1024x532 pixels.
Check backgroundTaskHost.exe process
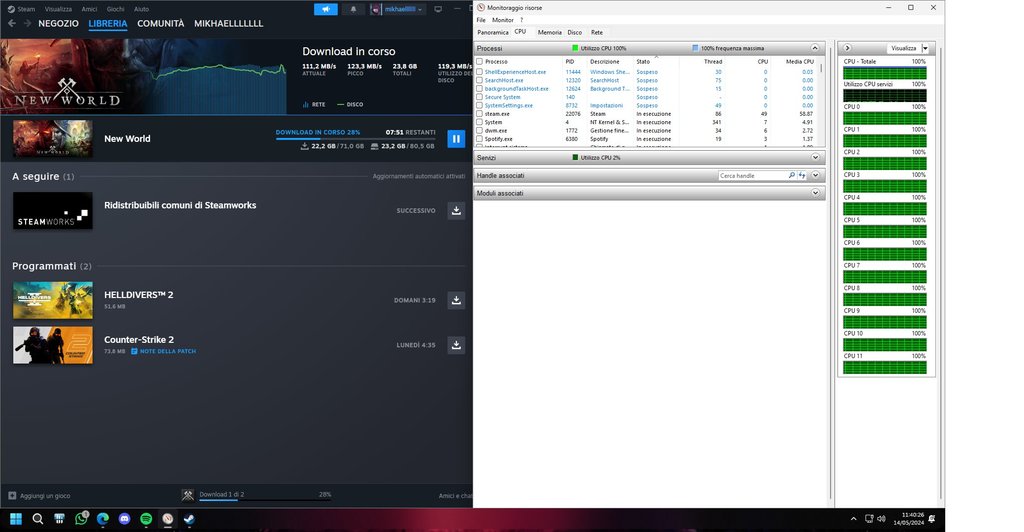click(479, 89)
